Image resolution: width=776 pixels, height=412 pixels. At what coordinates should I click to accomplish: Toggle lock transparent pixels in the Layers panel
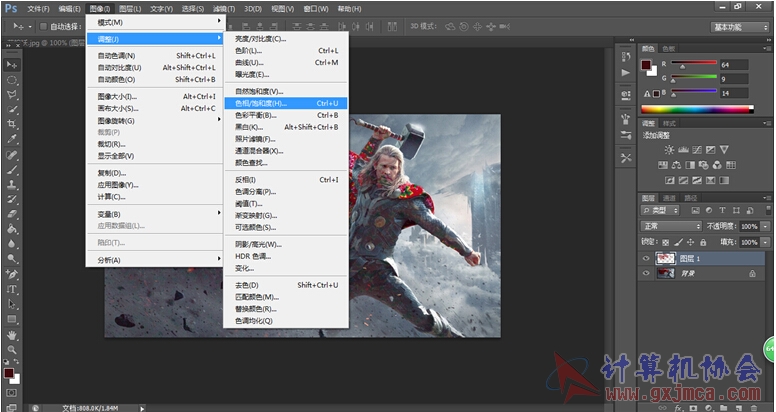coord(666,242)
